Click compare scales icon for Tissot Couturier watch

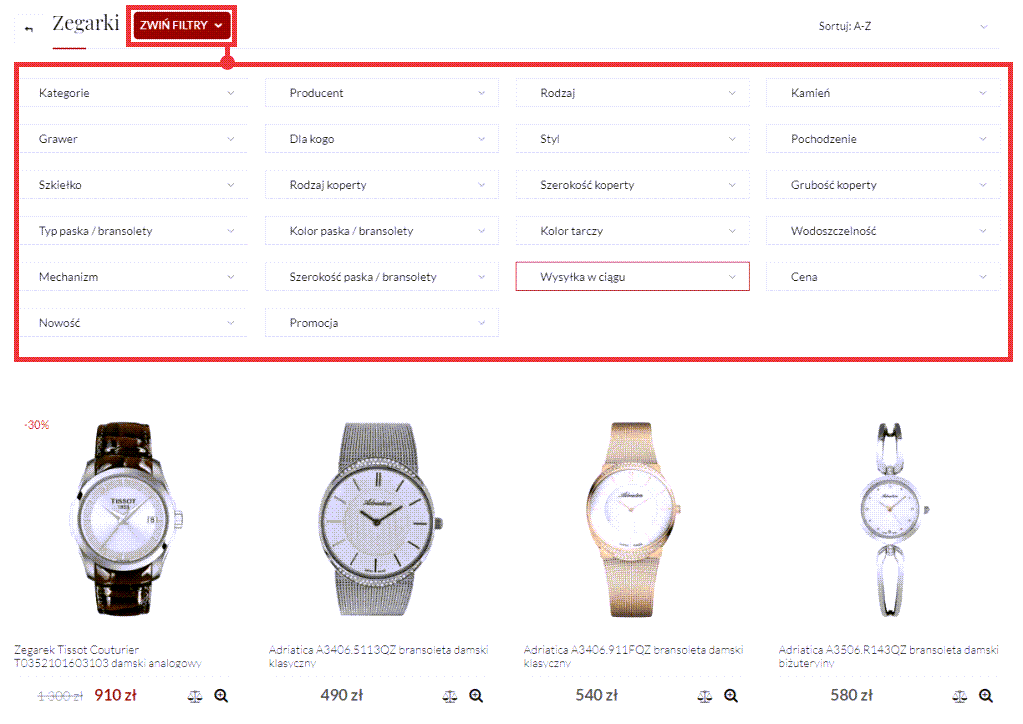(x=196, y=696)
